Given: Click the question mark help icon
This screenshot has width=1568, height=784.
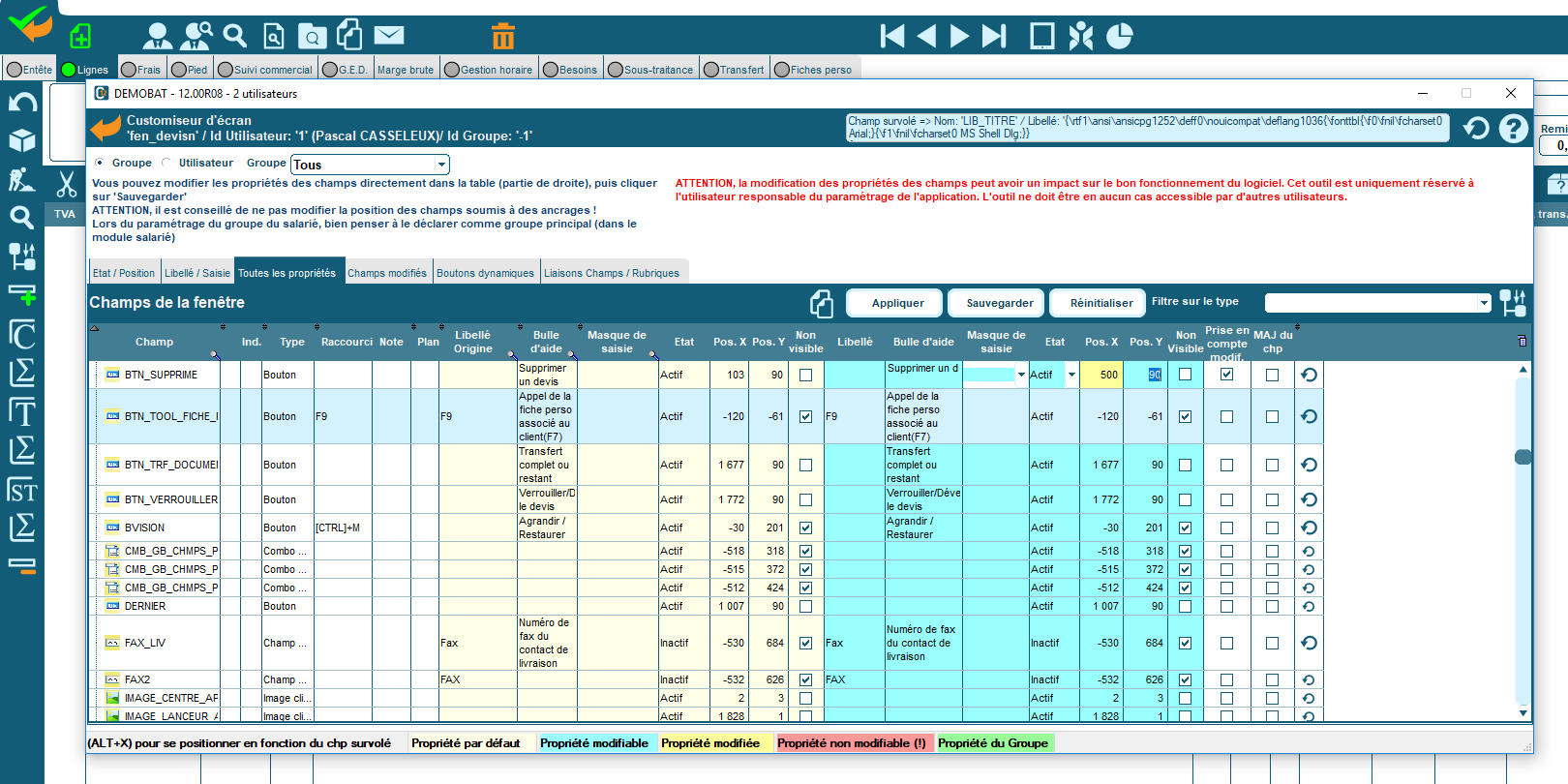Looking at the screenshot, I should [1513, 129].
